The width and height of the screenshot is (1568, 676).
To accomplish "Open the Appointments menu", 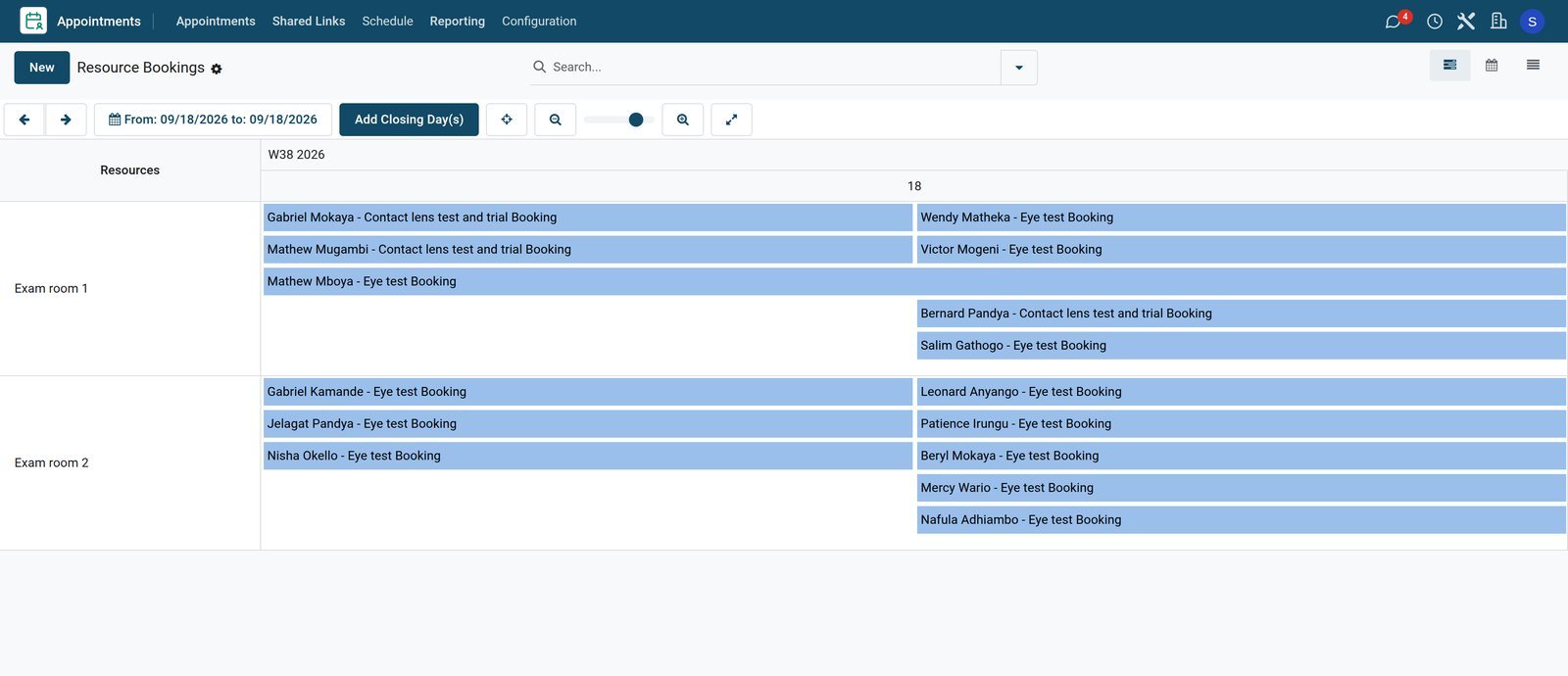I will coord(216,21).
